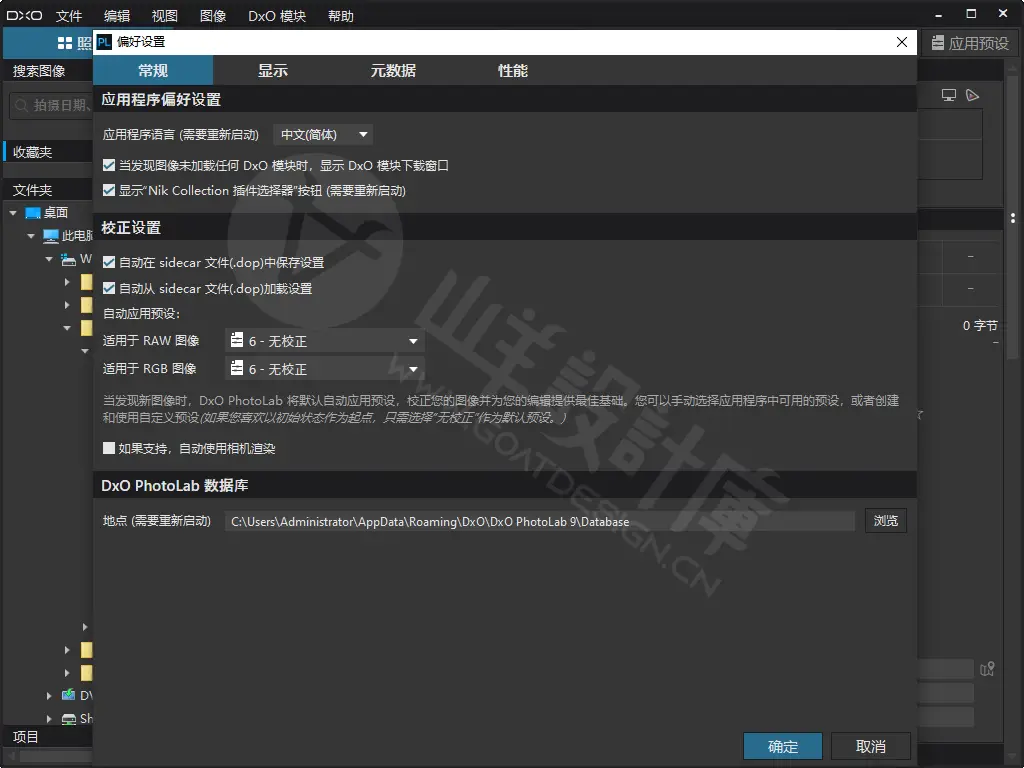Toggle auto-save settings to sidecar .dop file
The height and width of the screenshot is (768, 1024).
pyautogui.click(x=109, y=262)
